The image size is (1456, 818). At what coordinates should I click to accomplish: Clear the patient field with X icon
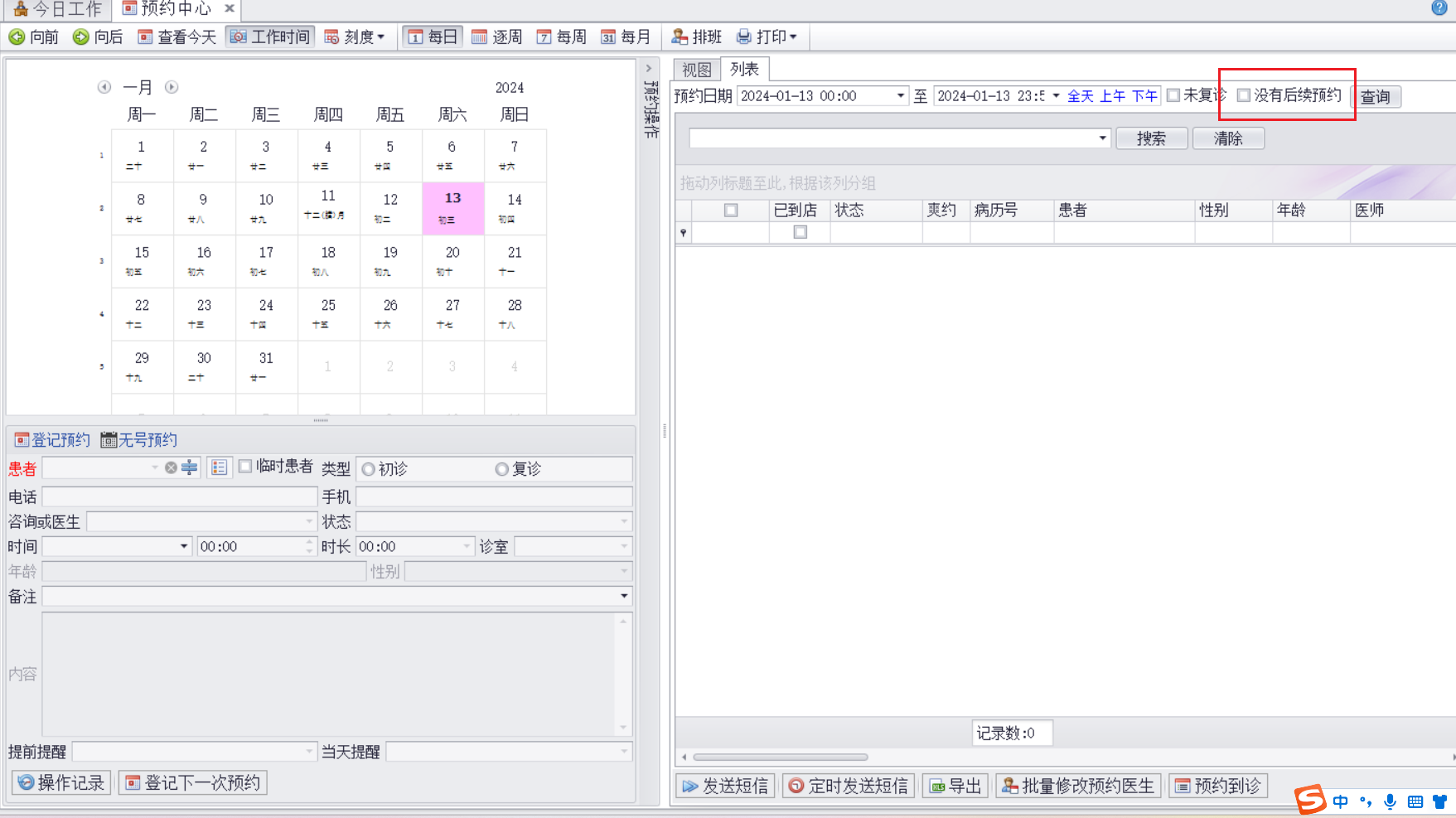tap(171, 467)
